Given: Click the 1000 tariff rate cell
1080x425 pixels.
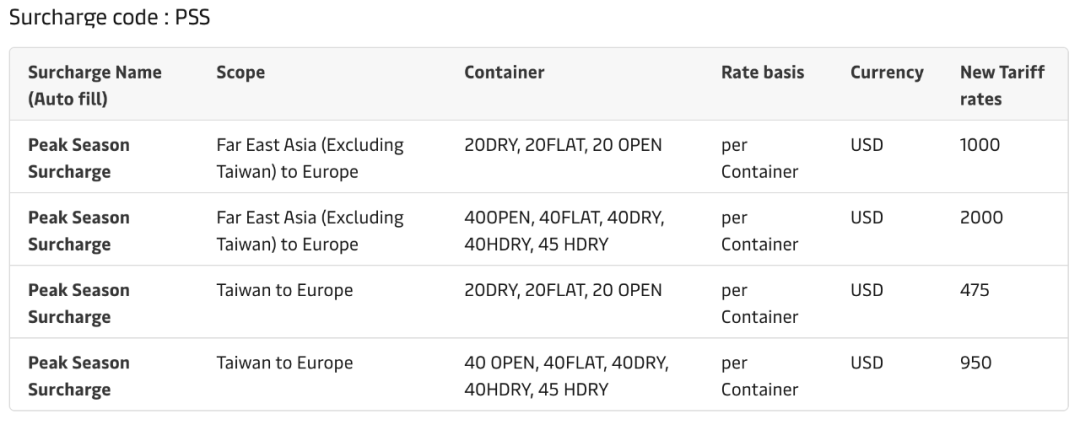Looking at the screenshot, I should coord(980,145).
